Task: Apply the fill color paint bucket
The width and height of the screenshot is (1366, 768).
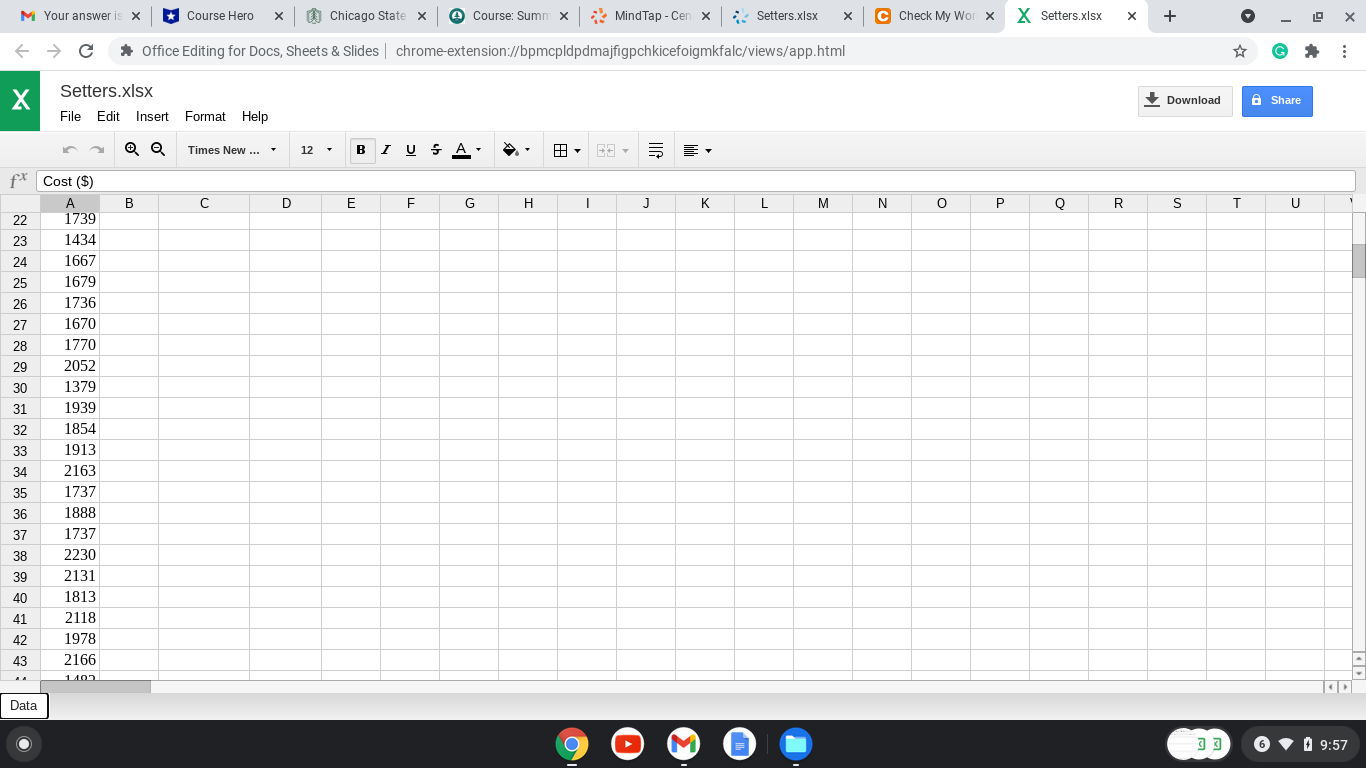Action: click(510, 150)
